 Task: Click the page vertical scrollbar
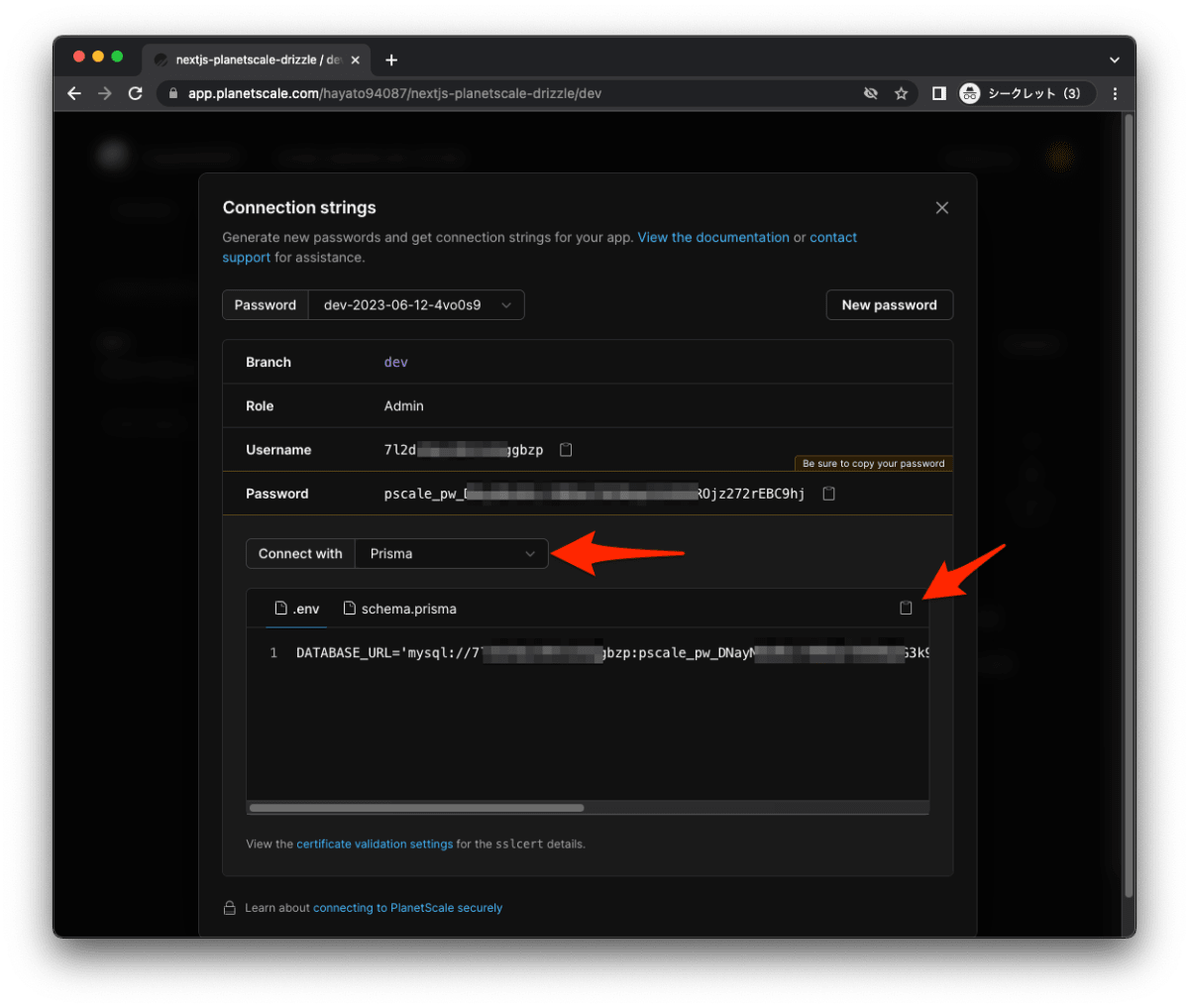coord(1130,505)
